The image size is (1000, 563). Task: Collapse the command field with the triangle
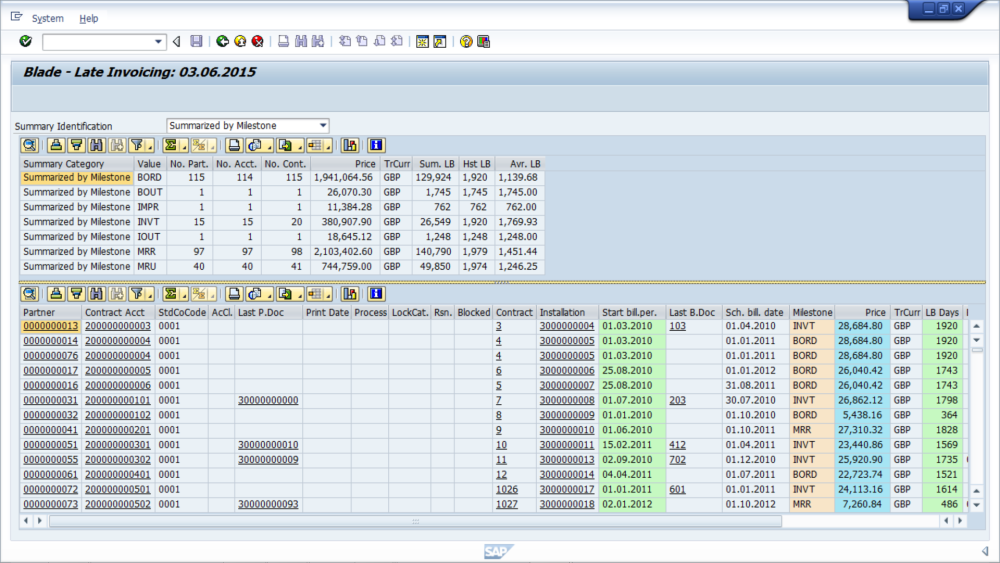pyautogui.click(x=177, y=41)
